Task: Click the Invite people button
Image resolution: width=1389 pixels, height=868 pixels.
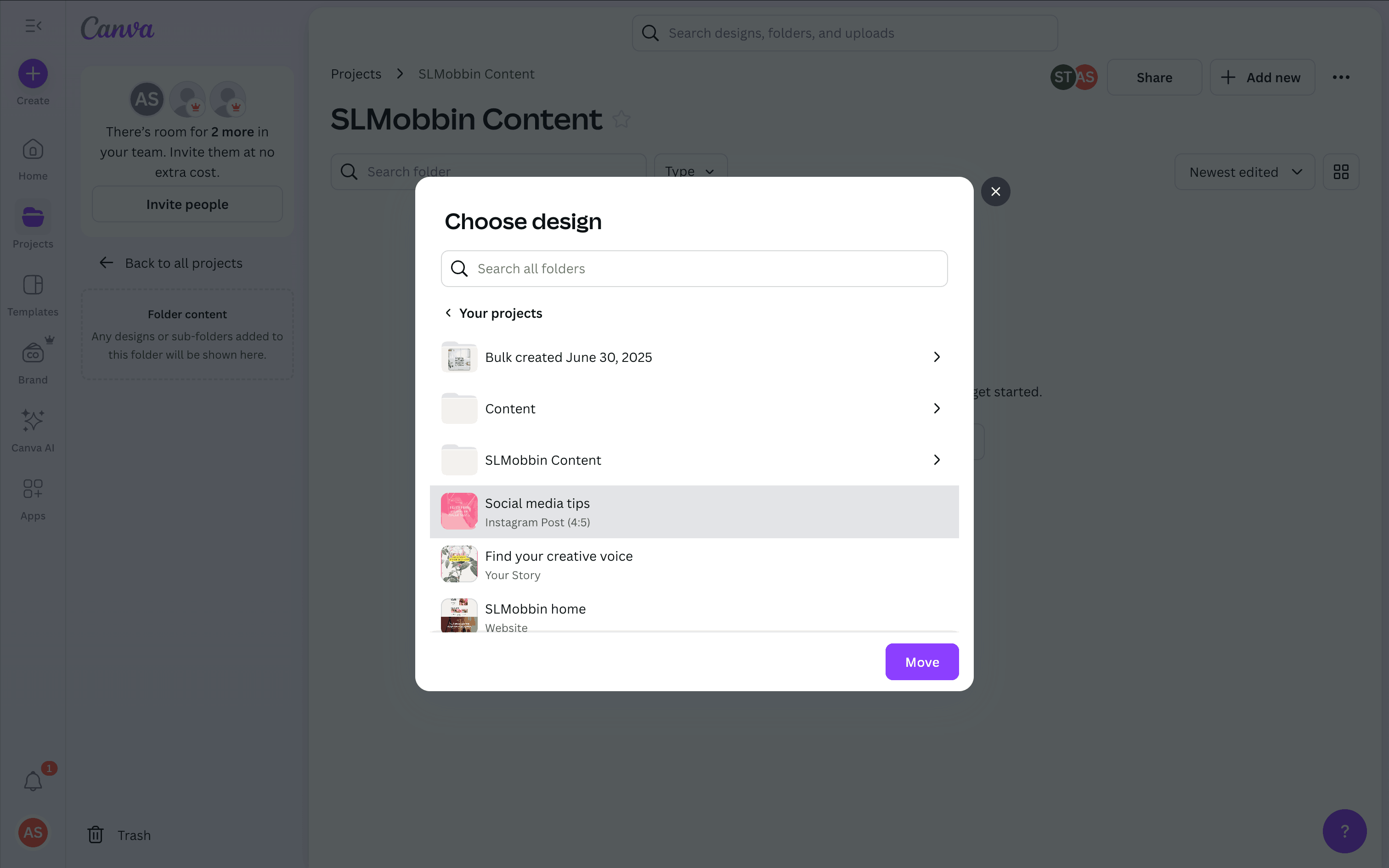Action: point(187,204)
